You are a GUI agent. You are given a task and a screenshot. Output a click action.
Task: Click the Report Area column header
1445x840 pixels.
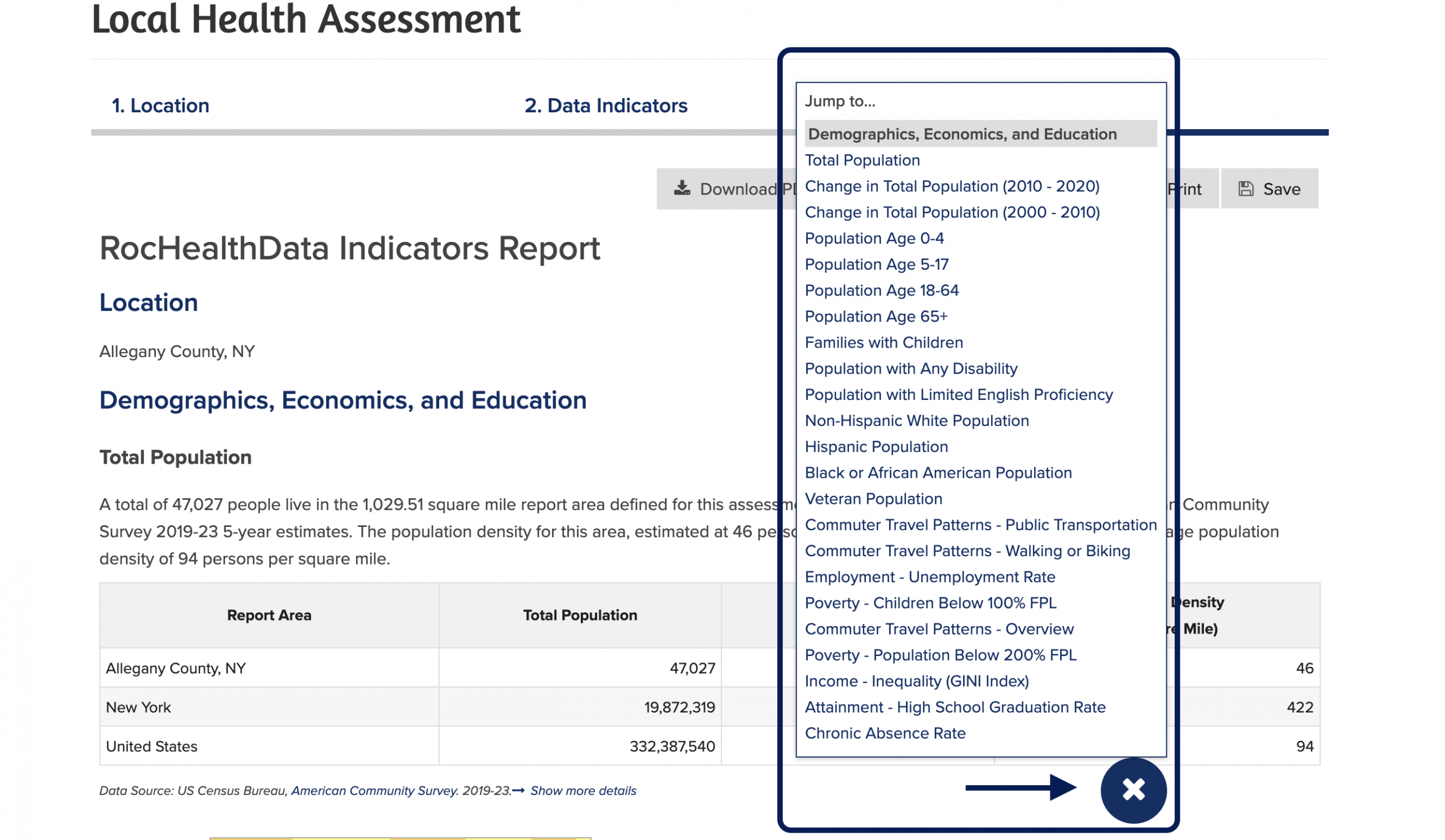(x=269, y=615)
